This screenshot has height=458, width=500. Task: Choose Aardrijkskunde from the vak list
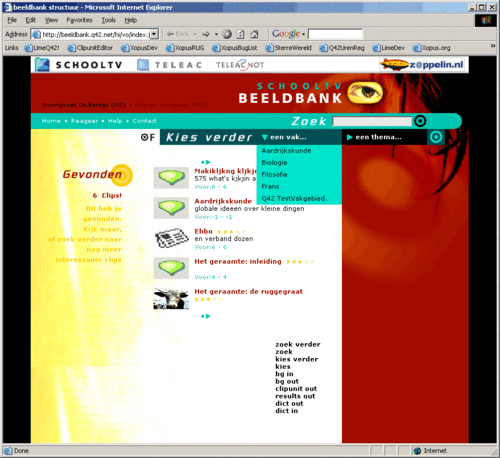click(x=286, y=151)
